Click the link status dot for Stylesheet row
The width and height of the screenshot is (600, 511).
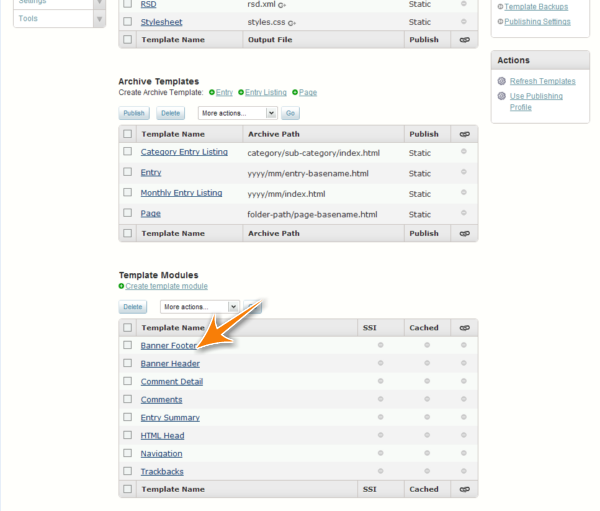(464, 21)
